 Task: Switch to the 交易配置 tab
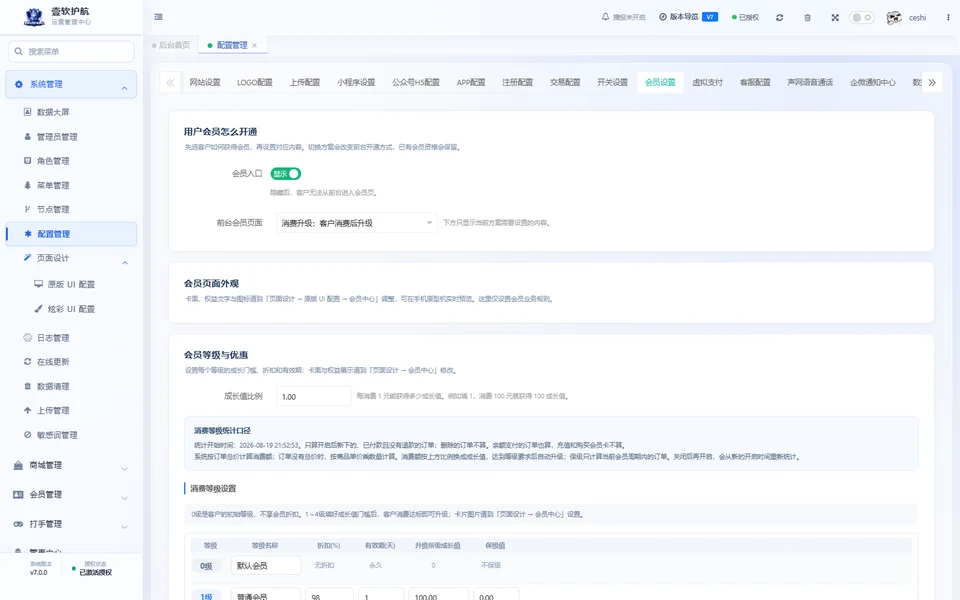click(565, 82)
